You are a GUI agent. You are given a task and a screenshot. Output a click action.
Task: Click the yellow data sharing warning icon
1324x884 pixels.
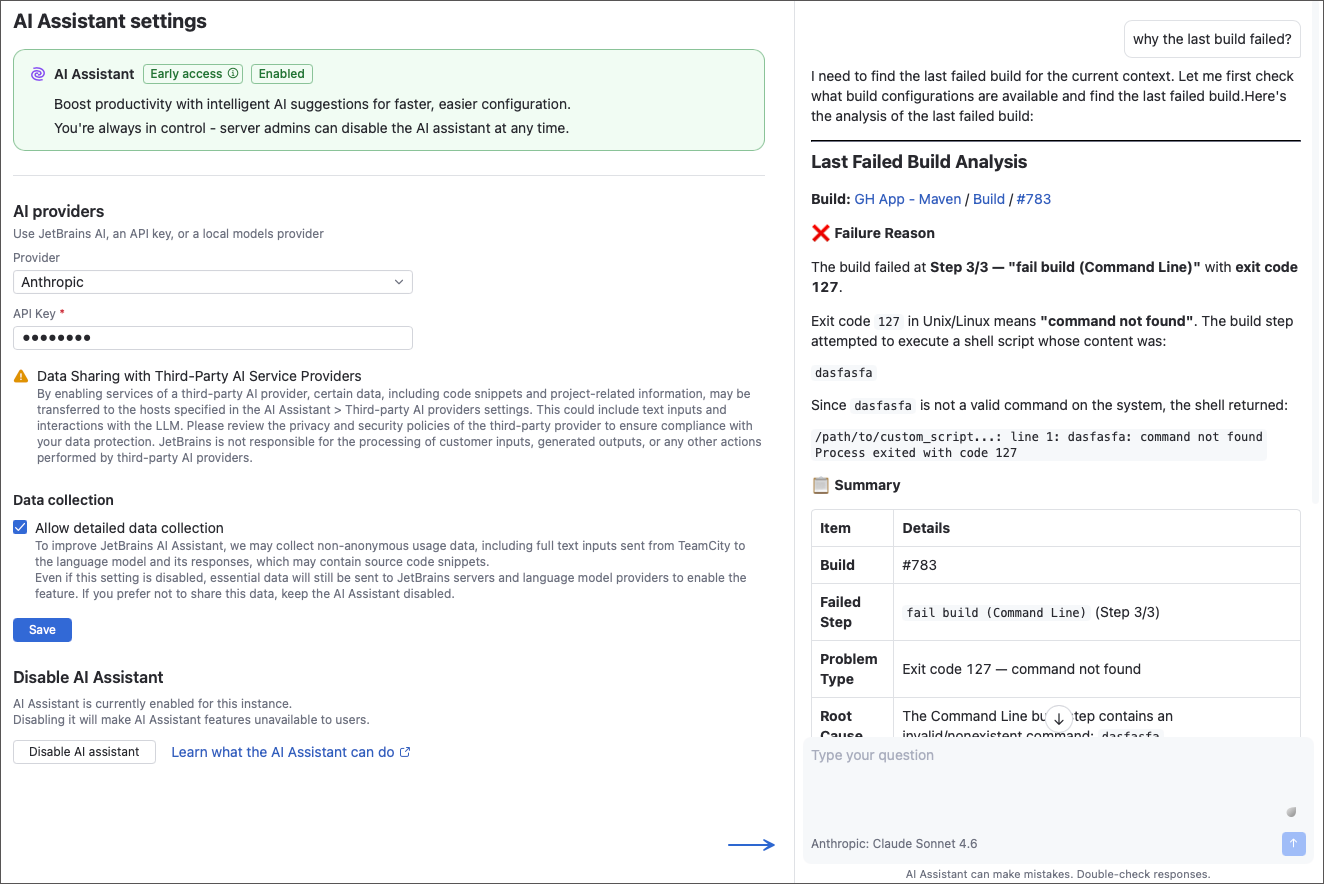tap(21, 377)
